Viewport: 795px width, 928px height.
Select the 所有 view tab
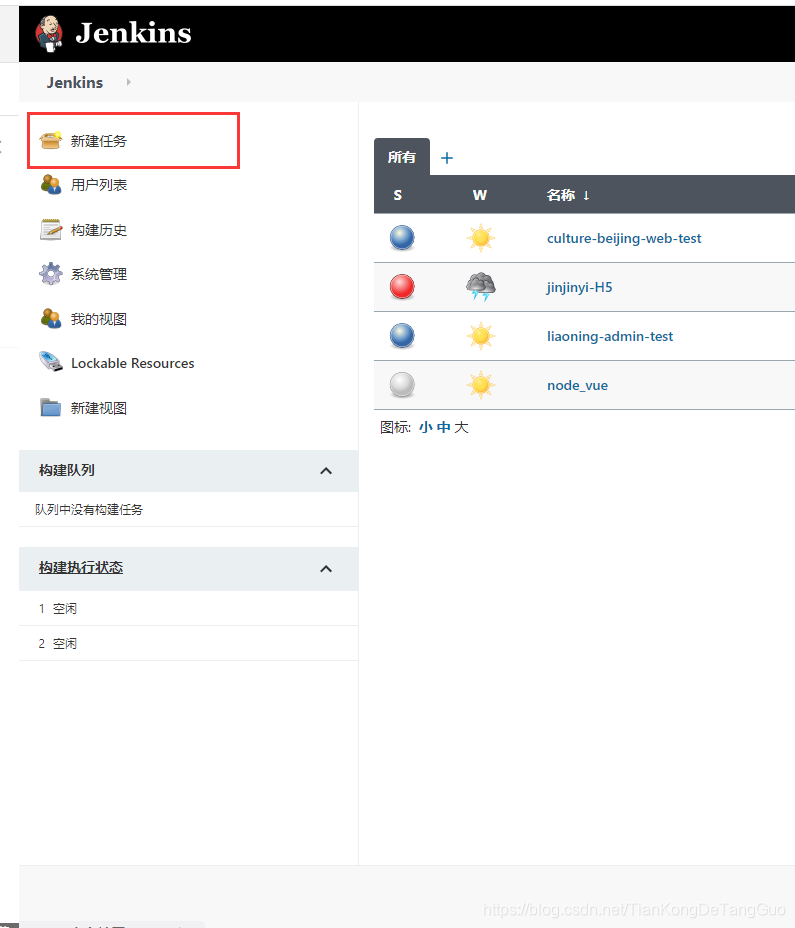click(402, 157)
